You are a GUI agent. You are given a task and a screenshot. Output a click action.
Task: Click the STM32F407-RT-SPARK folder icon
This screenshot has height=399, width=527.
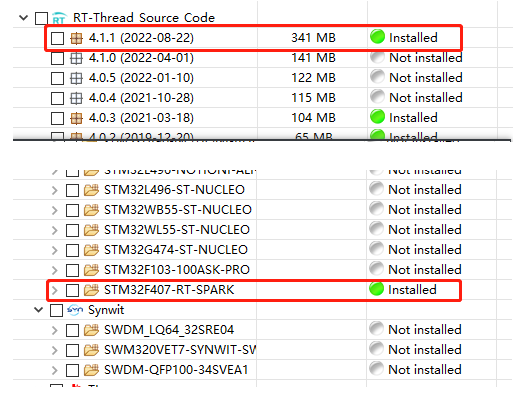[91, 290]
